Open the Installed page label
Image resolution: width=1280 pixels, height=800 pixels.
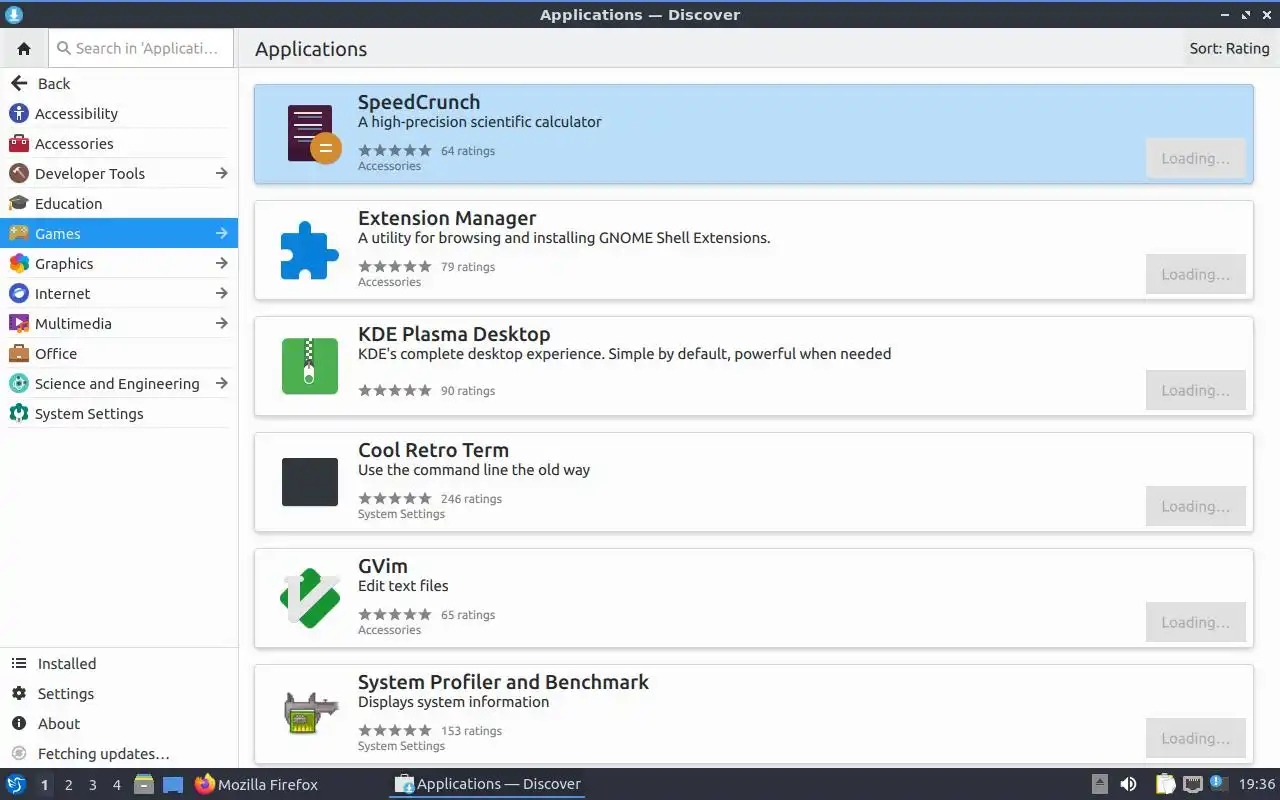tap(67, 664)
